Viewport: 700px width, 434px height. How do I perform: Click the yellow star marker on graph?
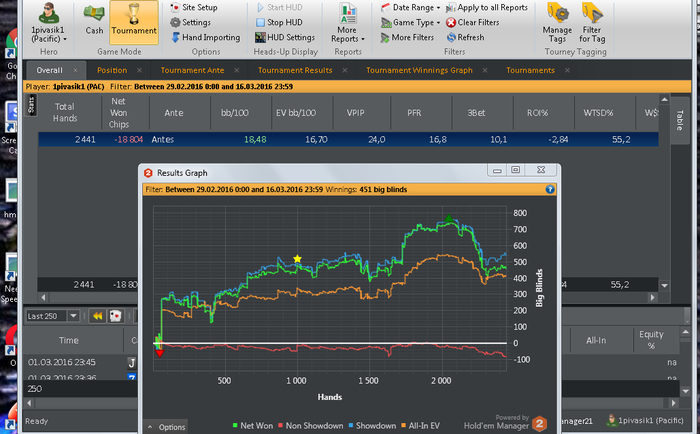[297, 259]
